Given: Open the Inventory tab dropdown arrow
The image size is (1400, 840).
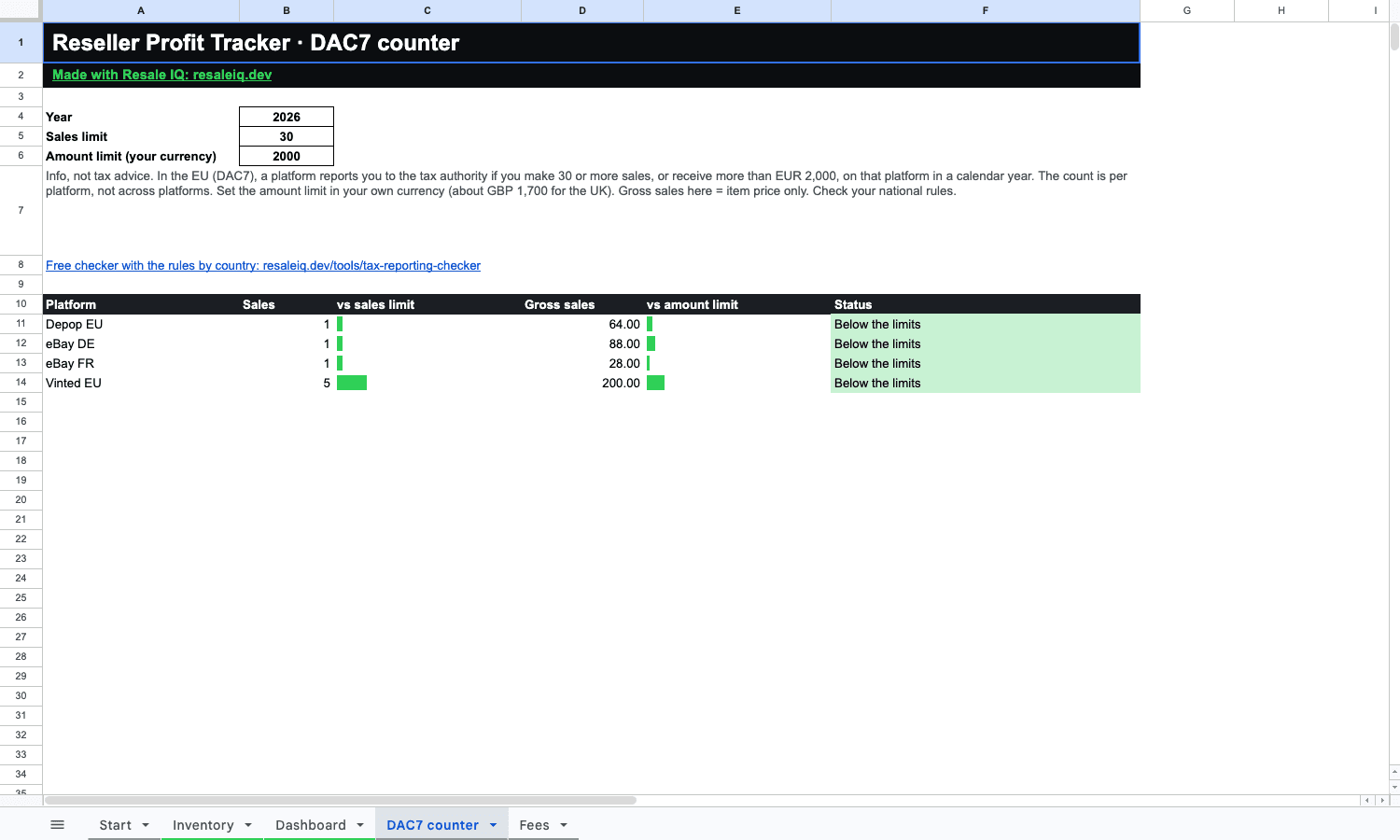Looking at the screenshot, I should [x=248, y=825].
